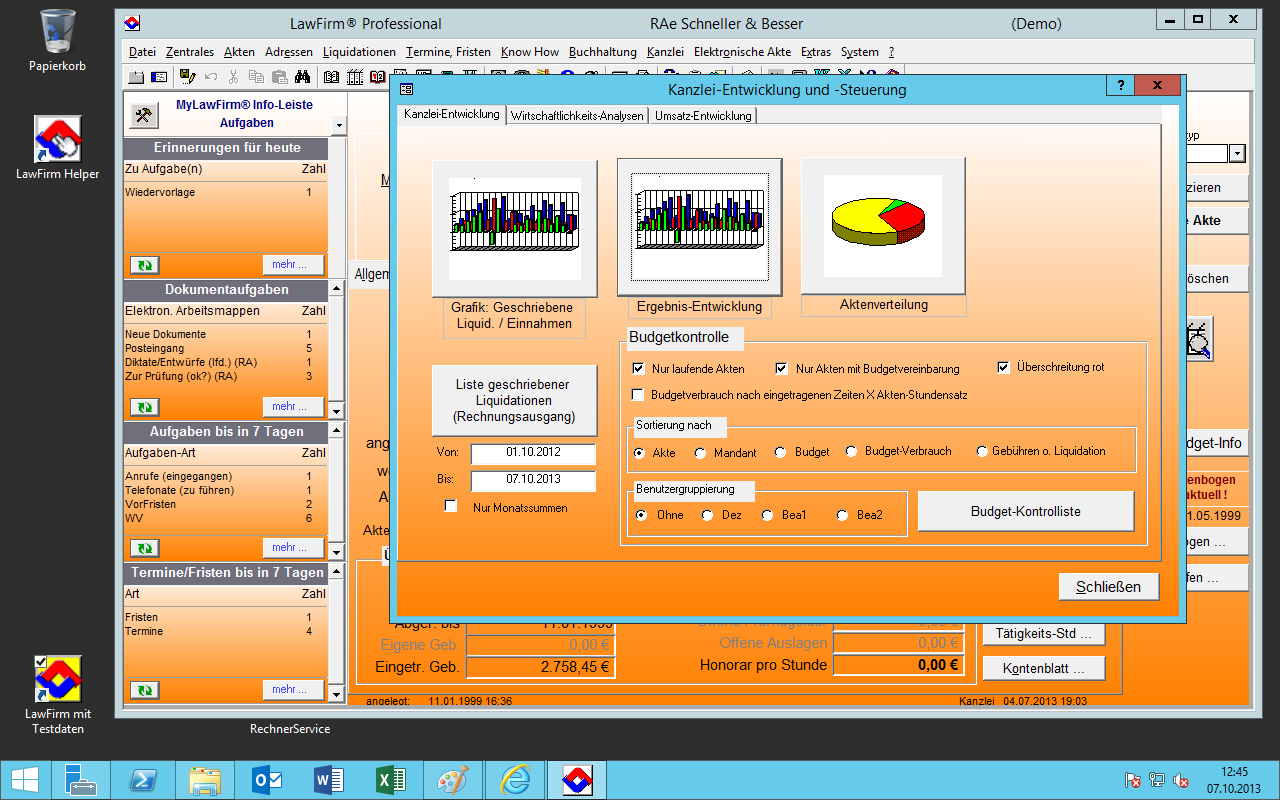Toggle Überschreitung rot checkbox
1280x800 pixels.
tap(1003, 367)
